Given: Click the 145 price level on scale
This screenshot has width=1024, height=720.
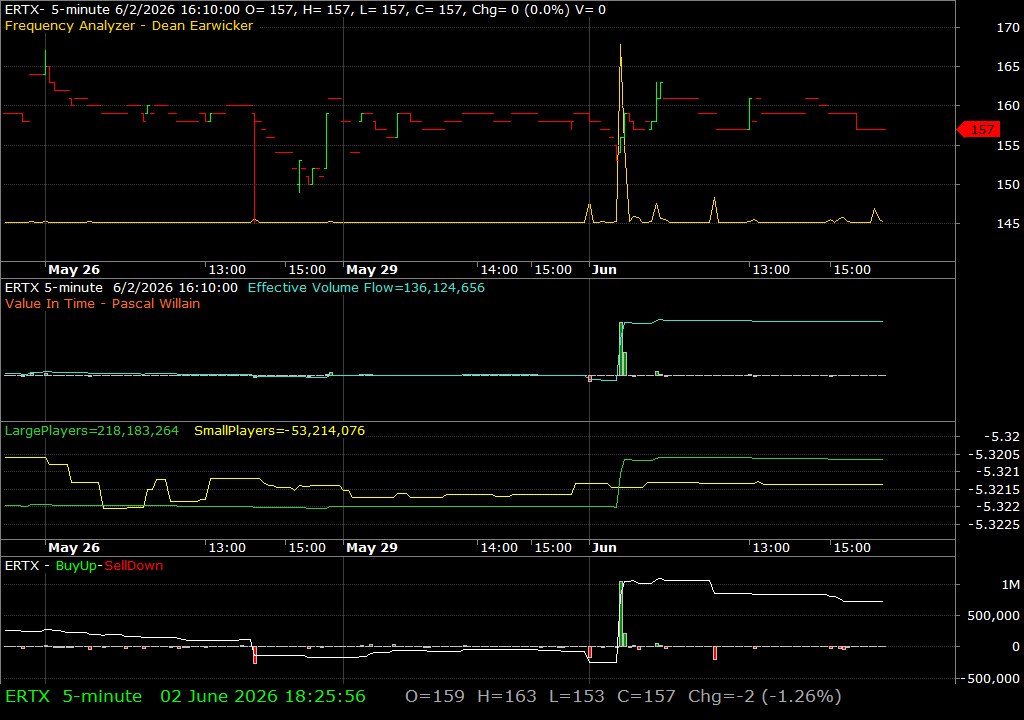Looking at the screenshot, I should (x=1008, y=223).
